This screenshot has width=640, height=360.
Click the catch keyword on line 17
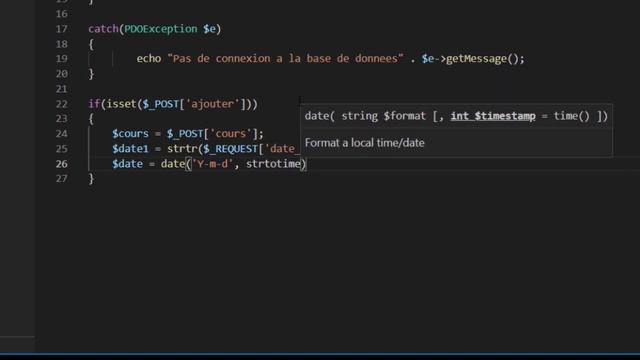[x=103, y=29]
